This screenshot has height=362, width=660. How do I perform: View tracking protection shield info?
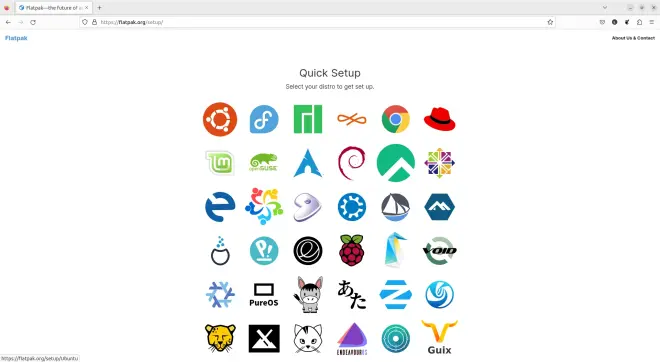pyautogui.click(x=85, y=22)
